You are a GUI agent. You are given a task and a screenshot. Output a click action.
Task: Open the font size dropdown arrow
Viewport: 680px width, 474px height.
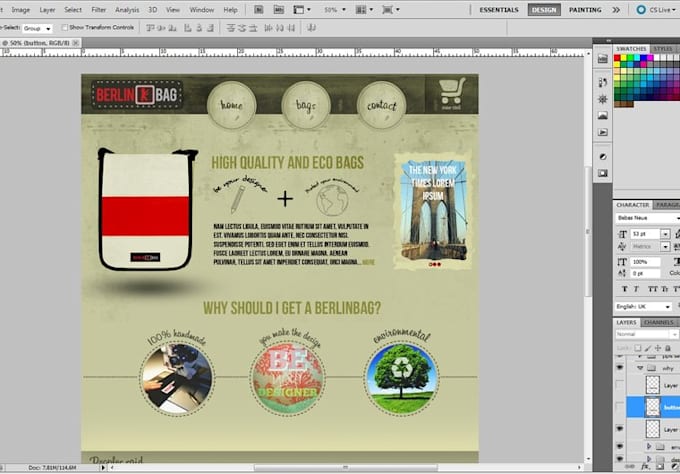pos(665,234)
